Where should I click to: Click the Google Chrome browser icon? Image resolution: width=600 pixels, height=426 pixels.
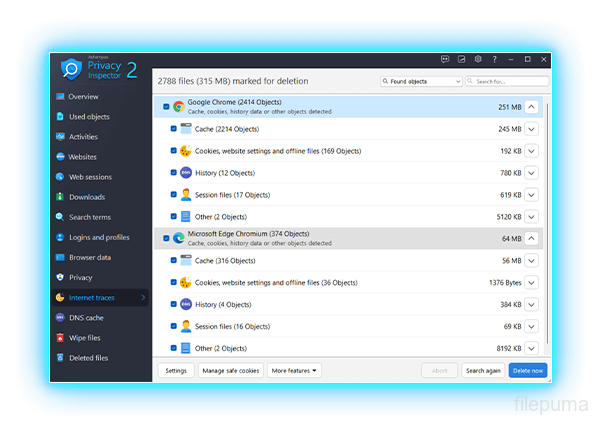click(x=178, y=106)
